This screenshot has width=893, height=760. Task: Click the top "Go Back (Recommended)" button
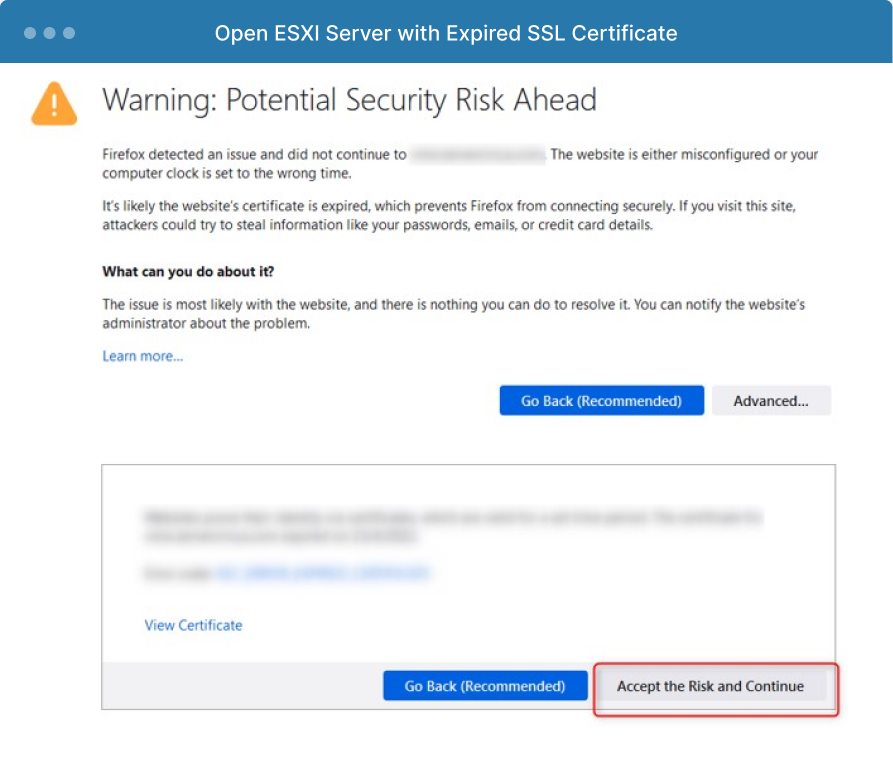tap(601, 400)
